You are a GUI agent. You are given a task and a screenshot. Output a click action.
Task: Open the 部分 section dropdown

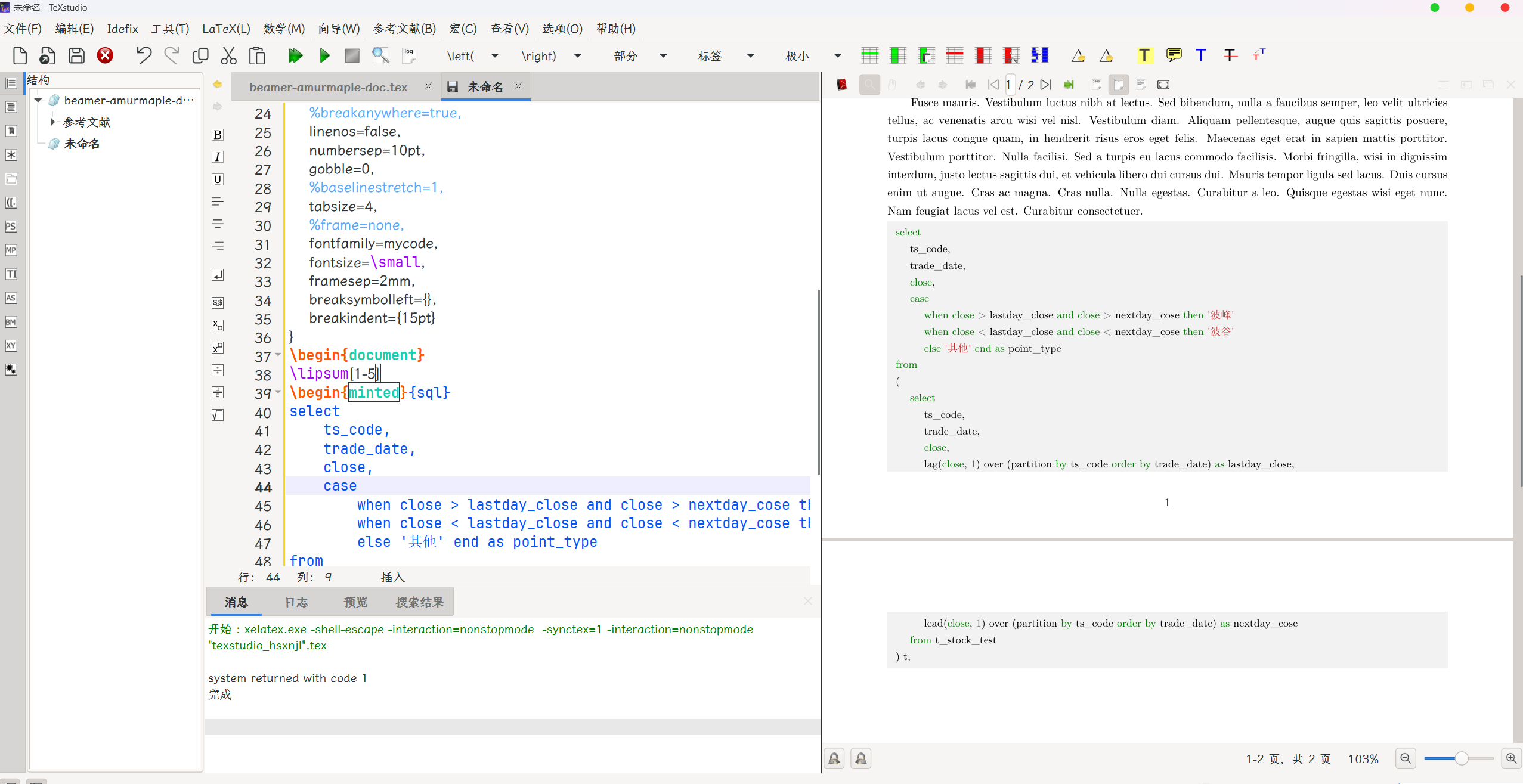point(663,55)
